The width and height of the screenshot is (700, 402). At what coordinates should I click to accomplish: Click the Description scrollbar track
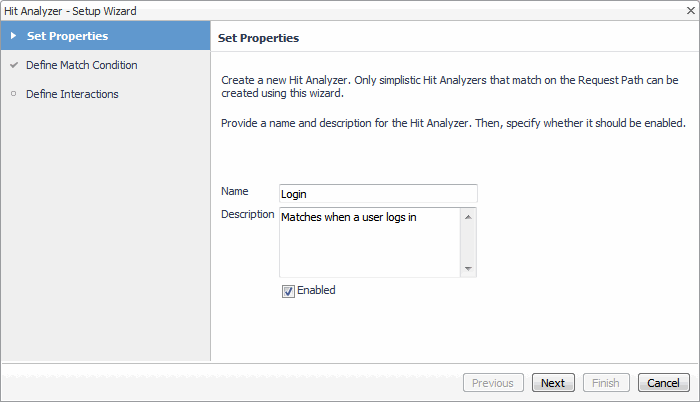coord(469,241)
